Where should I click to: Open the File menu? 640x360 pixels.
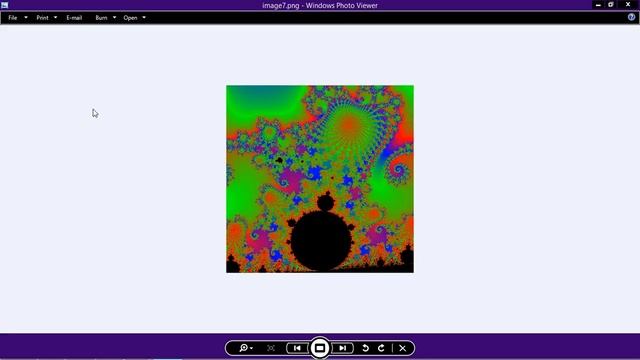coord(13,18)
